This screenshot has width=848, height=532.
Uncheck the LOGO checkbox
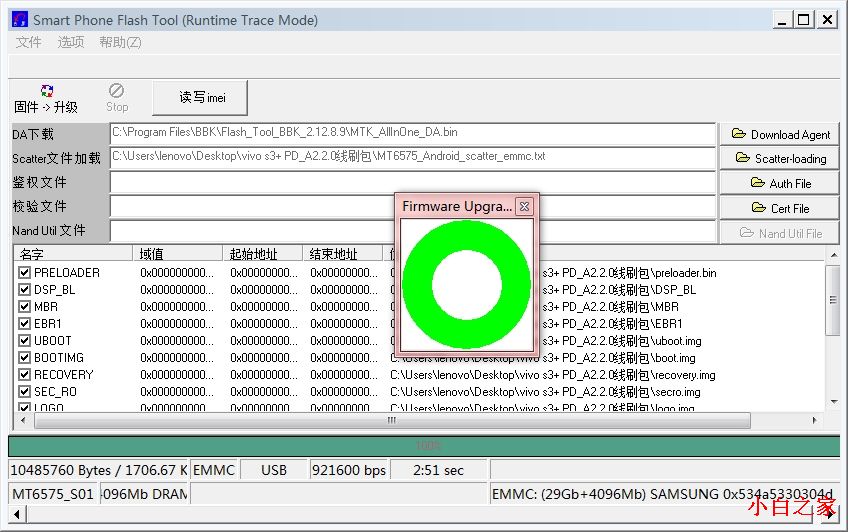click(x=24, y=407)
